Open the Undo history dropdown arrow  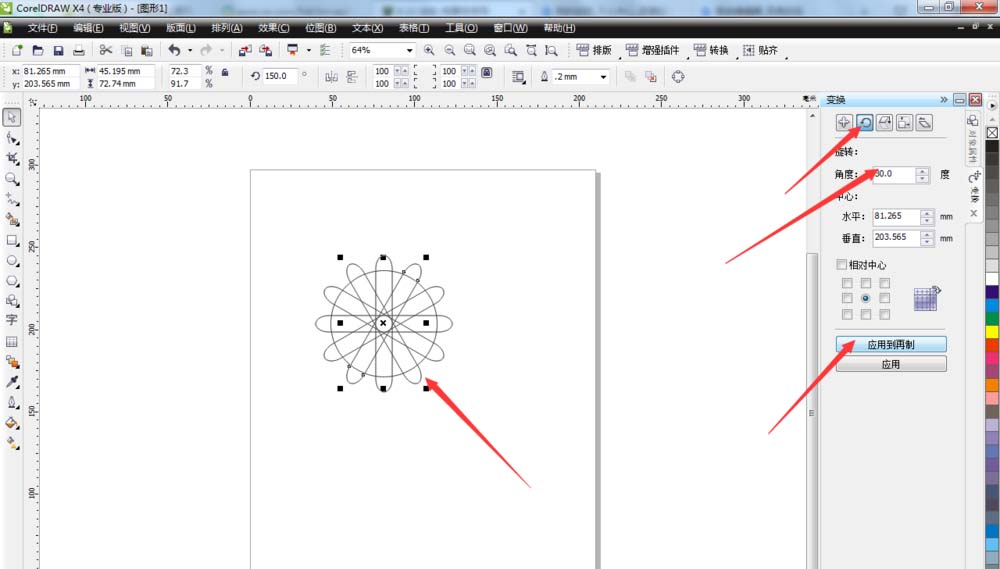pos(189,50)
